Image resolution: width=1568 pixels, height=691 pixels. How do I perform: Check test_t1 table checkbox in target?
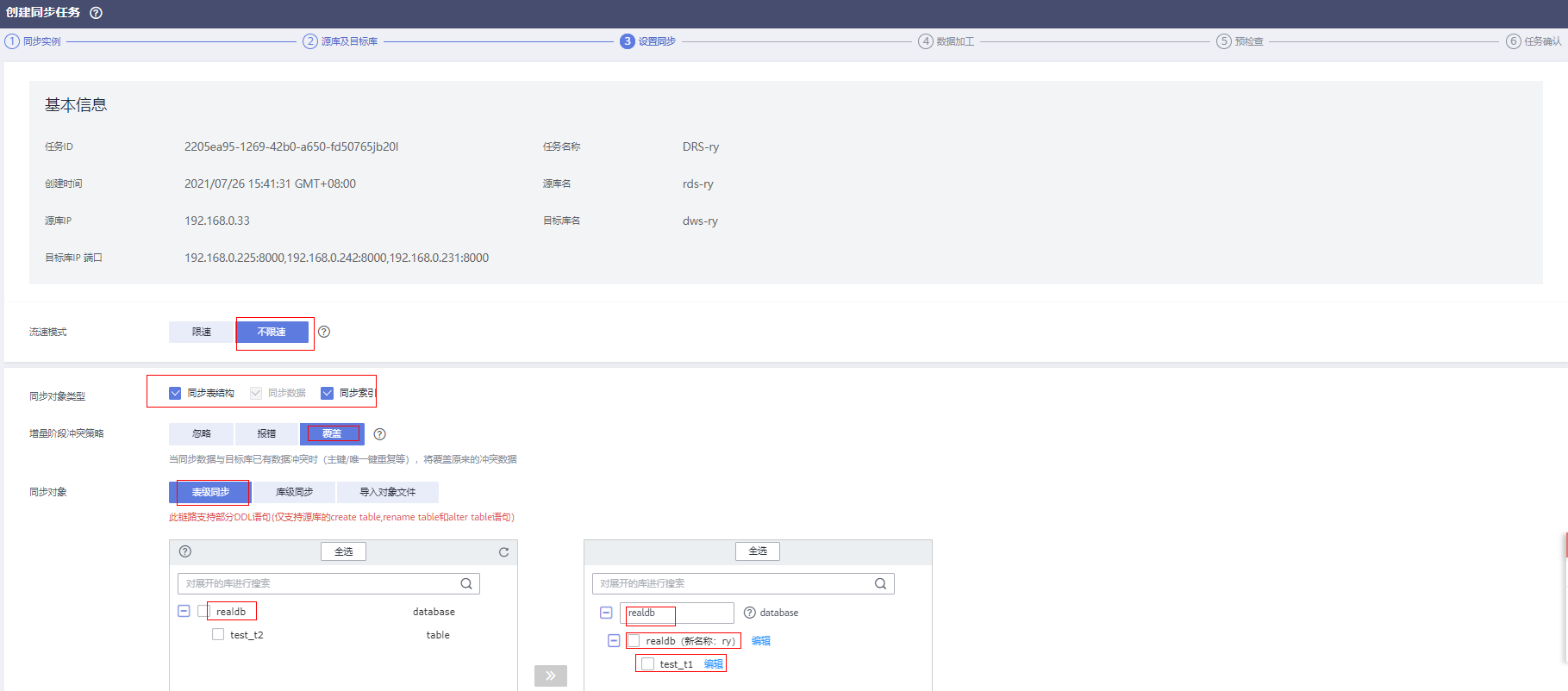[x=647, y=664]
